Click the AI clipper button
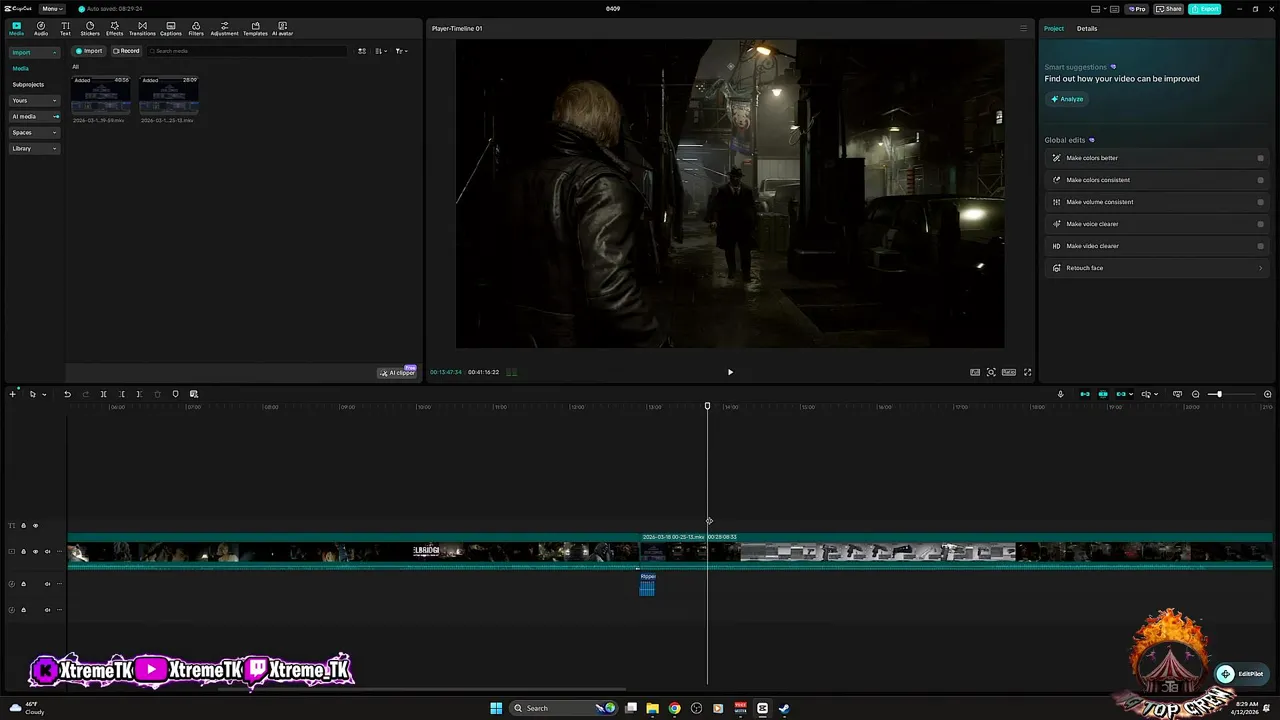Viewport: 1280px width, 720px height. coord(397,372)
